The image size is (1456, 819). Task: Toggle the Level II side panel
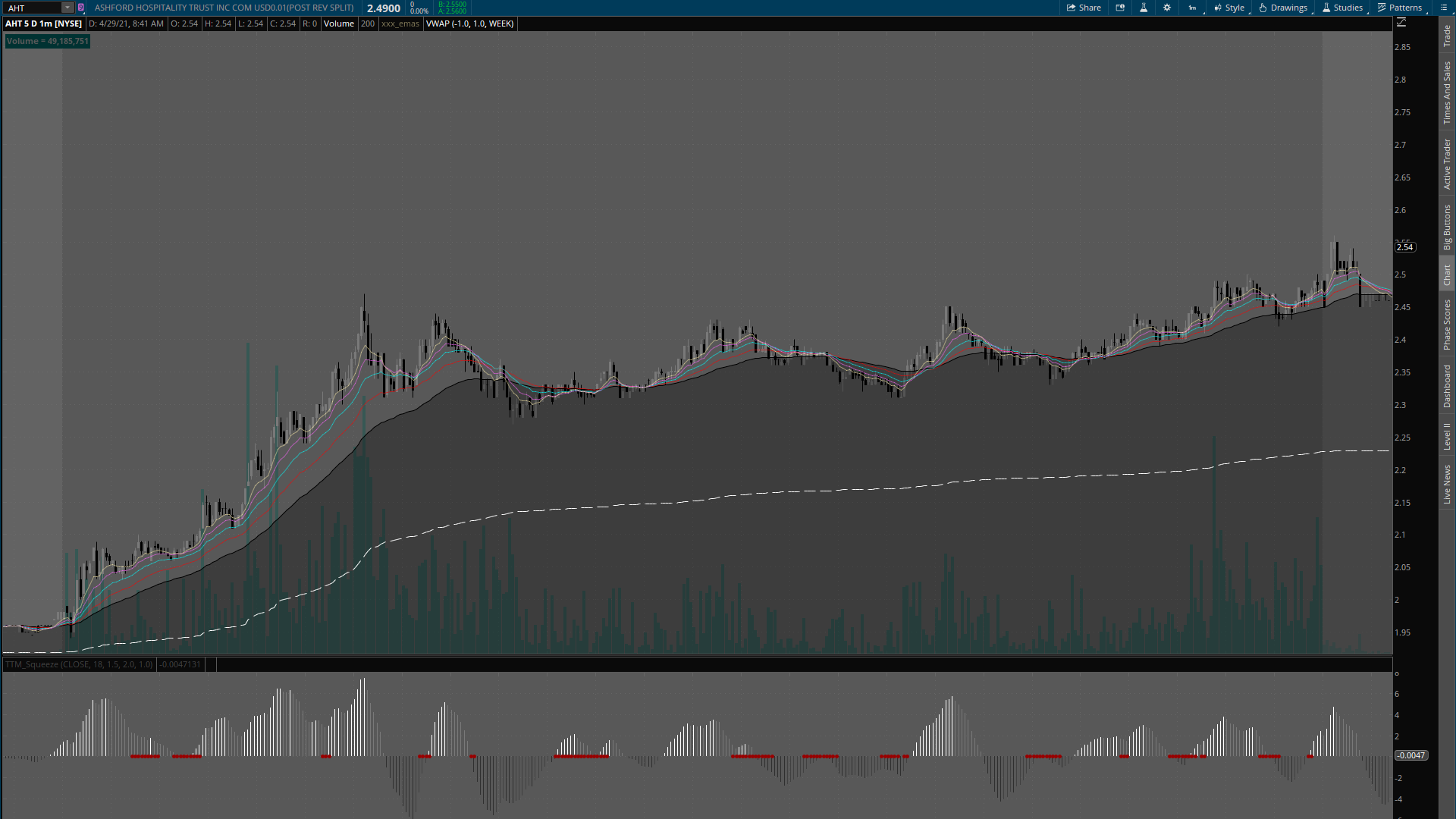pos(1447,436)
